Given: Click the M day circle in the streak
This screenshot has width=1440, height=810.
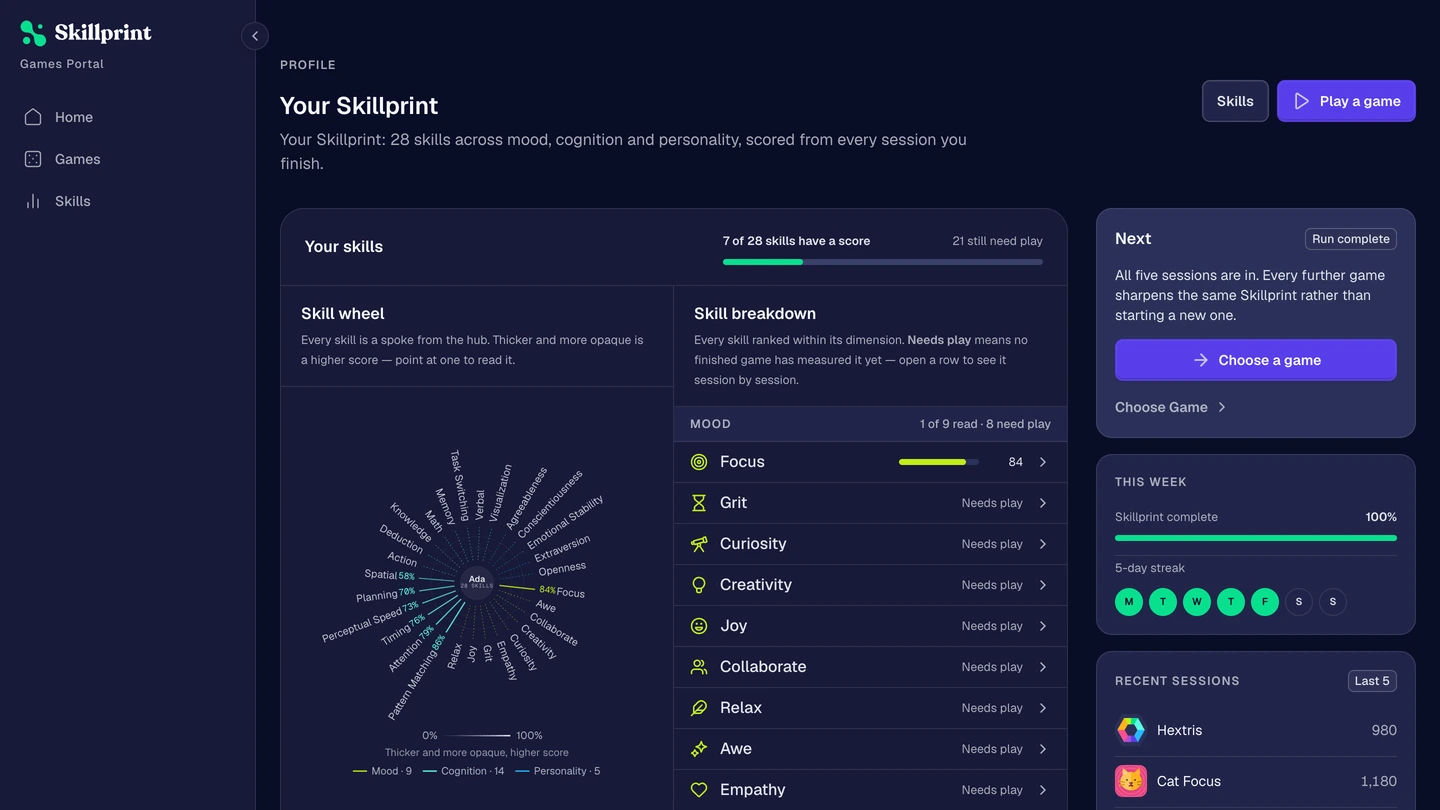Looking at the screenshot, I should pos(1129,601).
